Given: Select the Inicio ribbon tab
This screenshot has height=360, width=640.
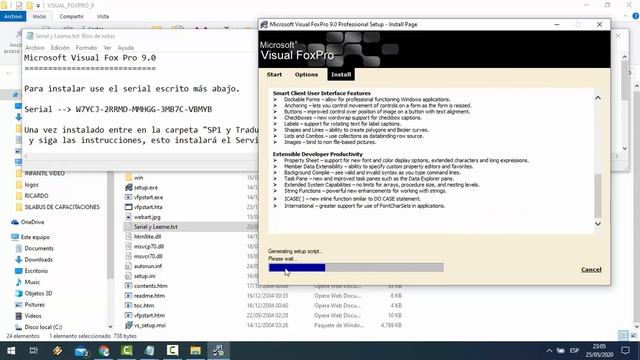Looking at the screenshot, I should 39,16.
